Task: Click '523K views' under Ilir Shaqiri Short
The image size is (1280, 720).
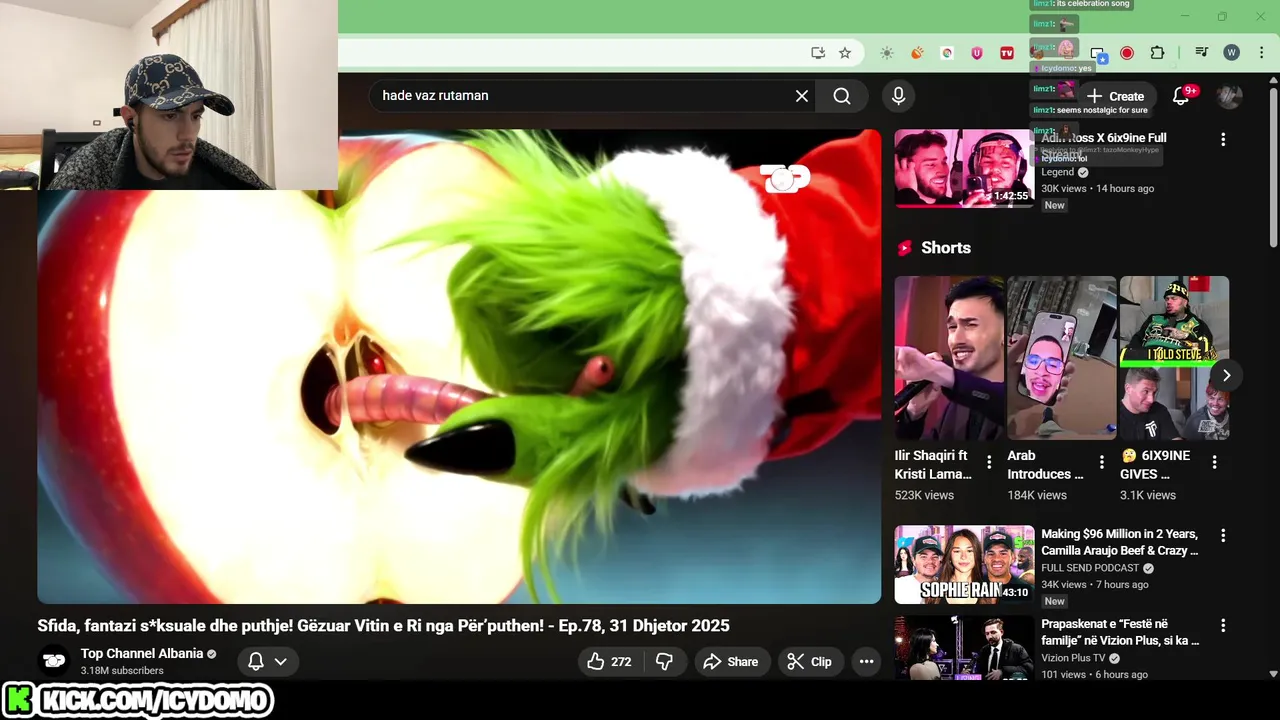Action: point(924,495)
